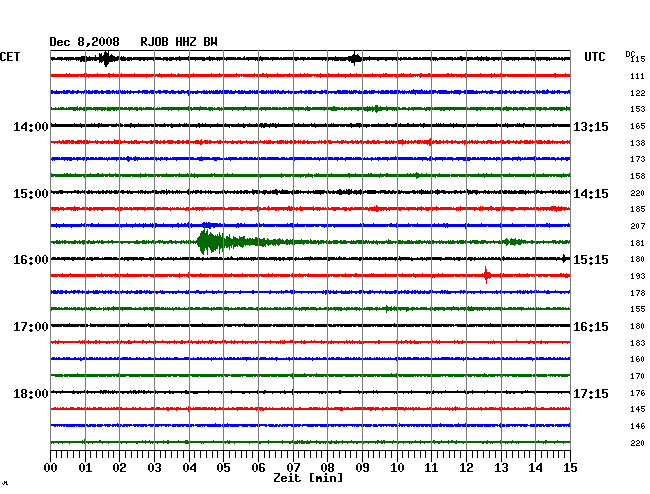
Task: Click the red spike event near minute 12
Action: pos(487,275)
